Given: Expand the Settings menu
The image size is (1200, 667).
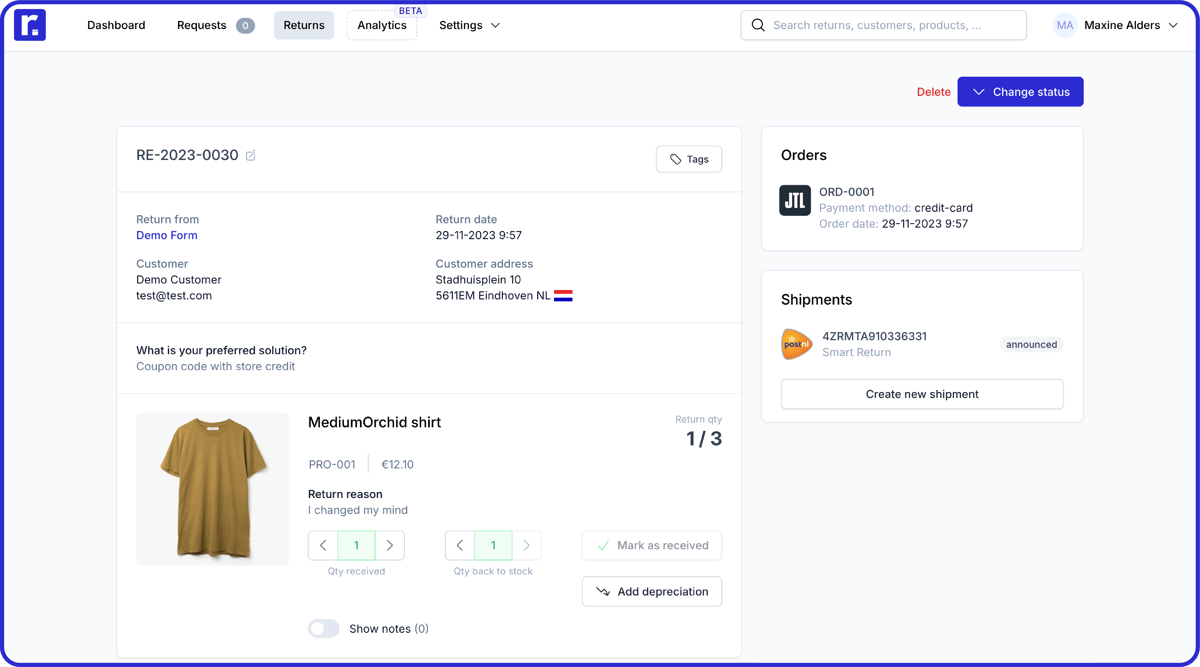Looking at the screenshot, I should [469, 25].
